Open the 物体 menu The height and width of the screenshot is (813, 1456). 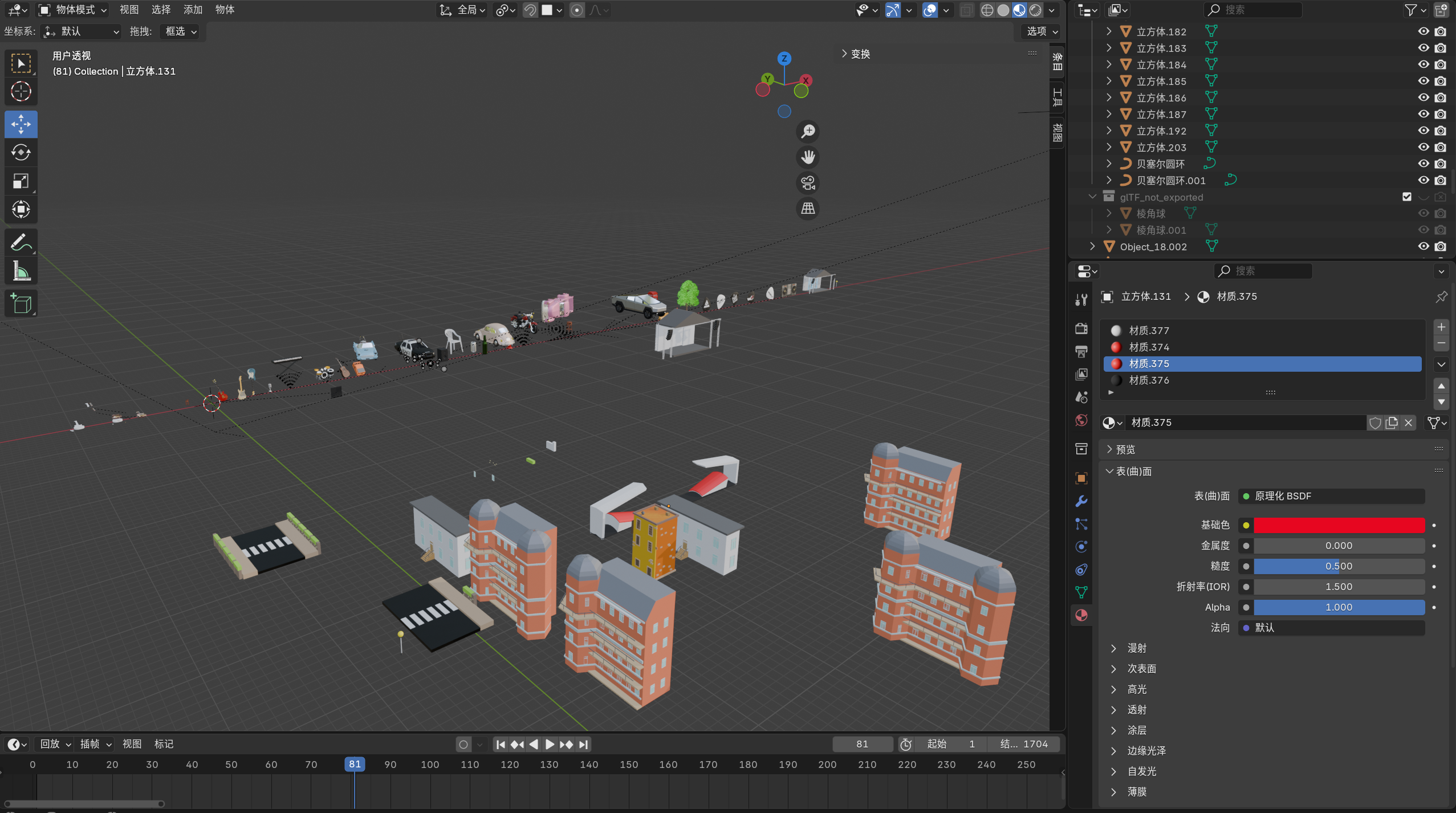click(225, 10)
